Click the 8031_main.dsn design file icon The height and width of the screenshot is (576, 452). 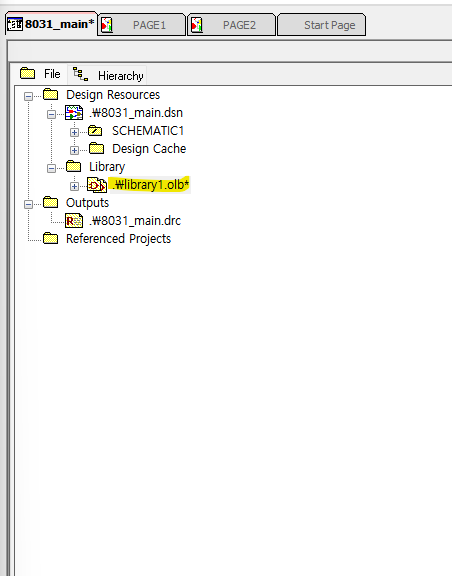pyautogui.click(x=74, y=112)
